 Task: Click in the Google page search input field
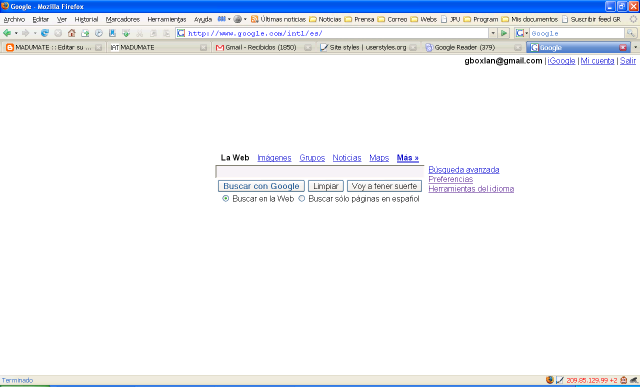[x=320, y=171]
